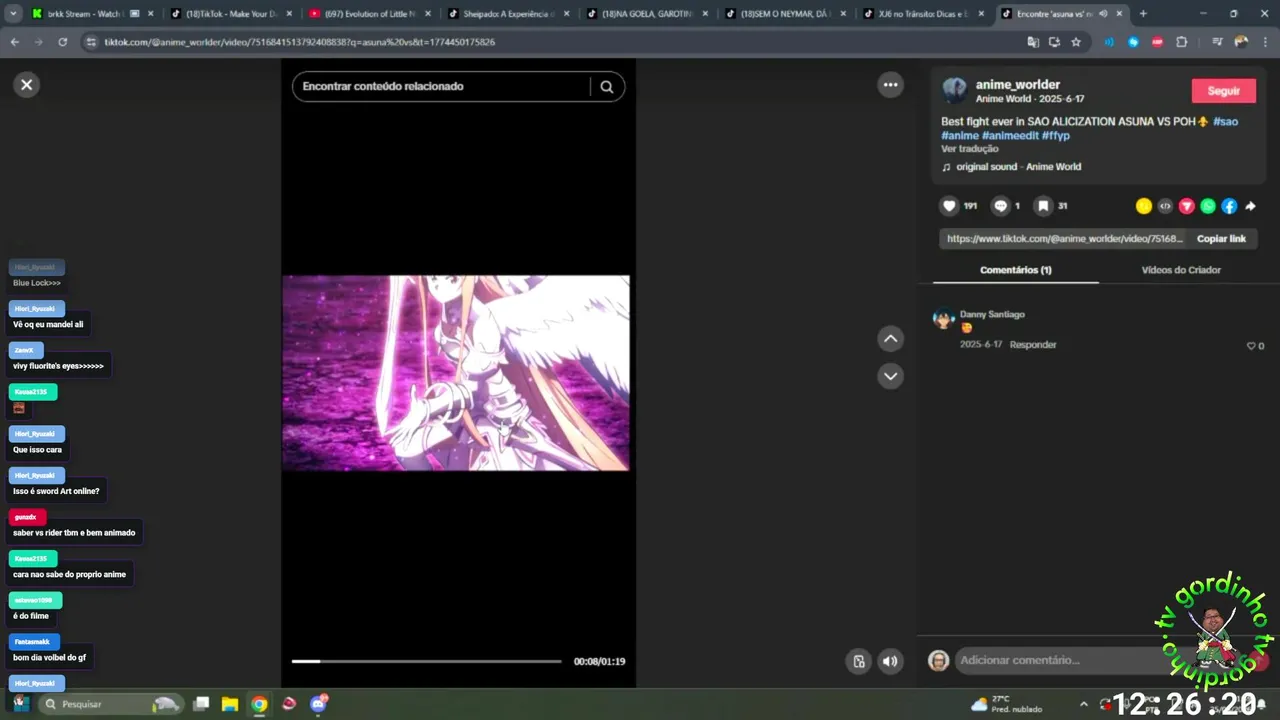Open File Explorer from the taskbar
This screenshot has width=1280, height=720.
tap(229, 704)
